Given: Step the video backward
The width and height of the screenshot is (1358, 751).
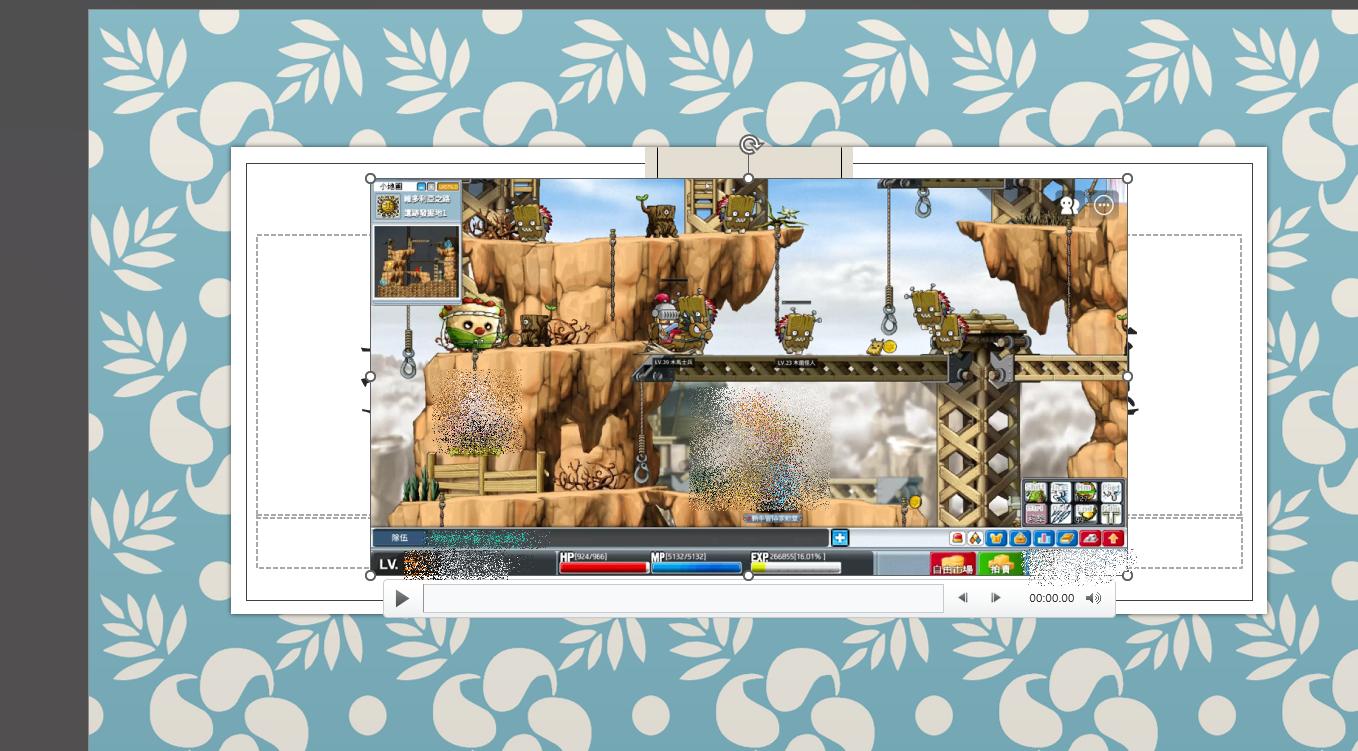Looking at the screenshot, I should point(963,598).
